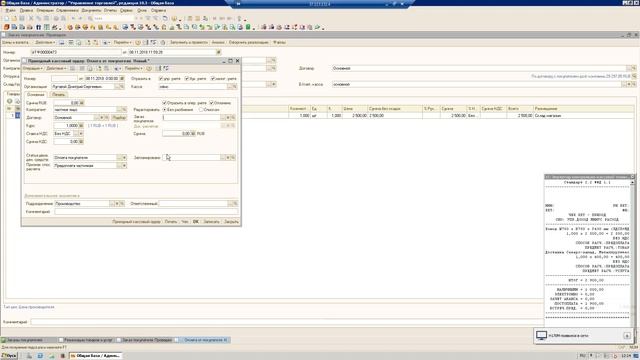
Task: Click Чек button in the dialog
Action: pyautogui.click(x=185, y=222)
